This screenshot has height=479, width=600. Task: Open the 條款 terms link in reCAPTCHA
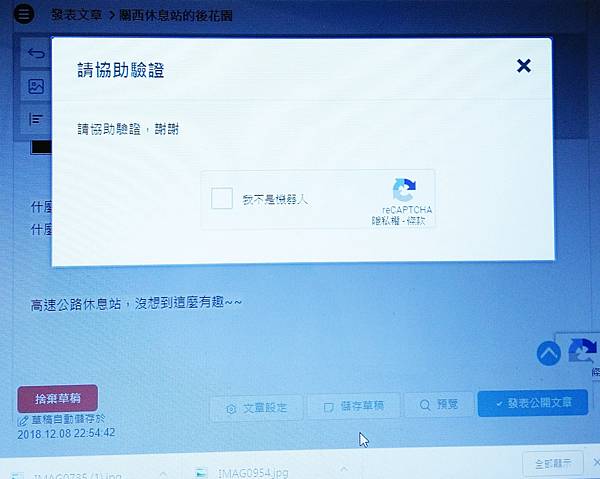click(x=416, y=220)
